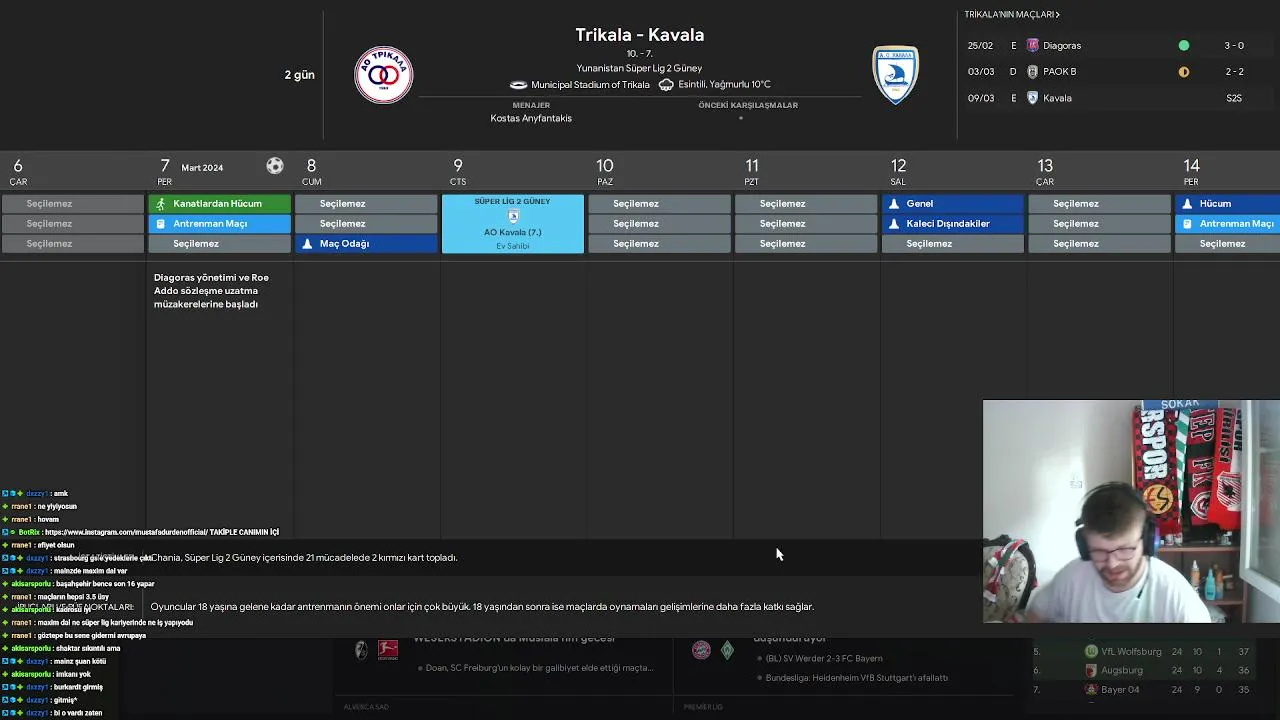Open the Maç Odağı session on Friday
Viewport: 1280px width, 720px height.
366,243
